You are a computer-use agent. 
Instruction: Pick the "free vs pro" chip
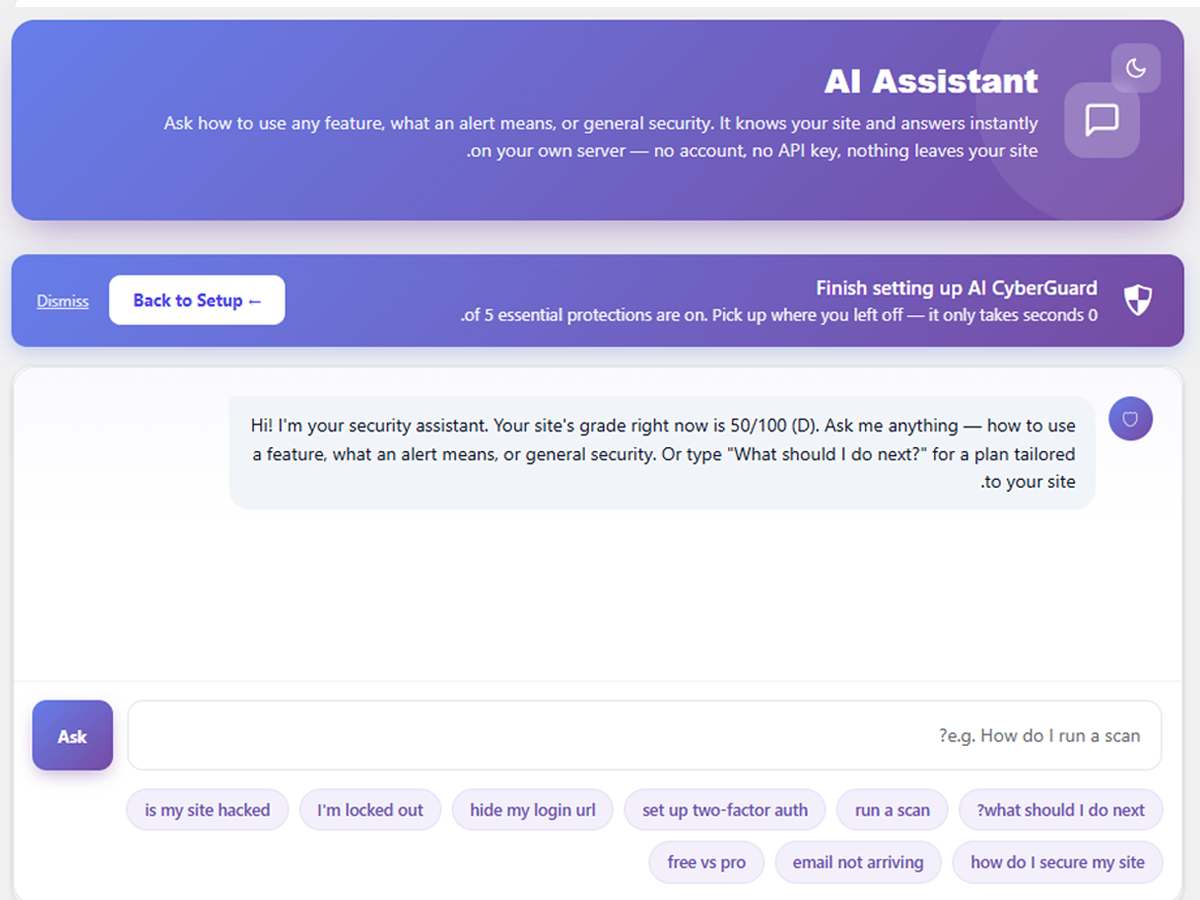(707, 862)
